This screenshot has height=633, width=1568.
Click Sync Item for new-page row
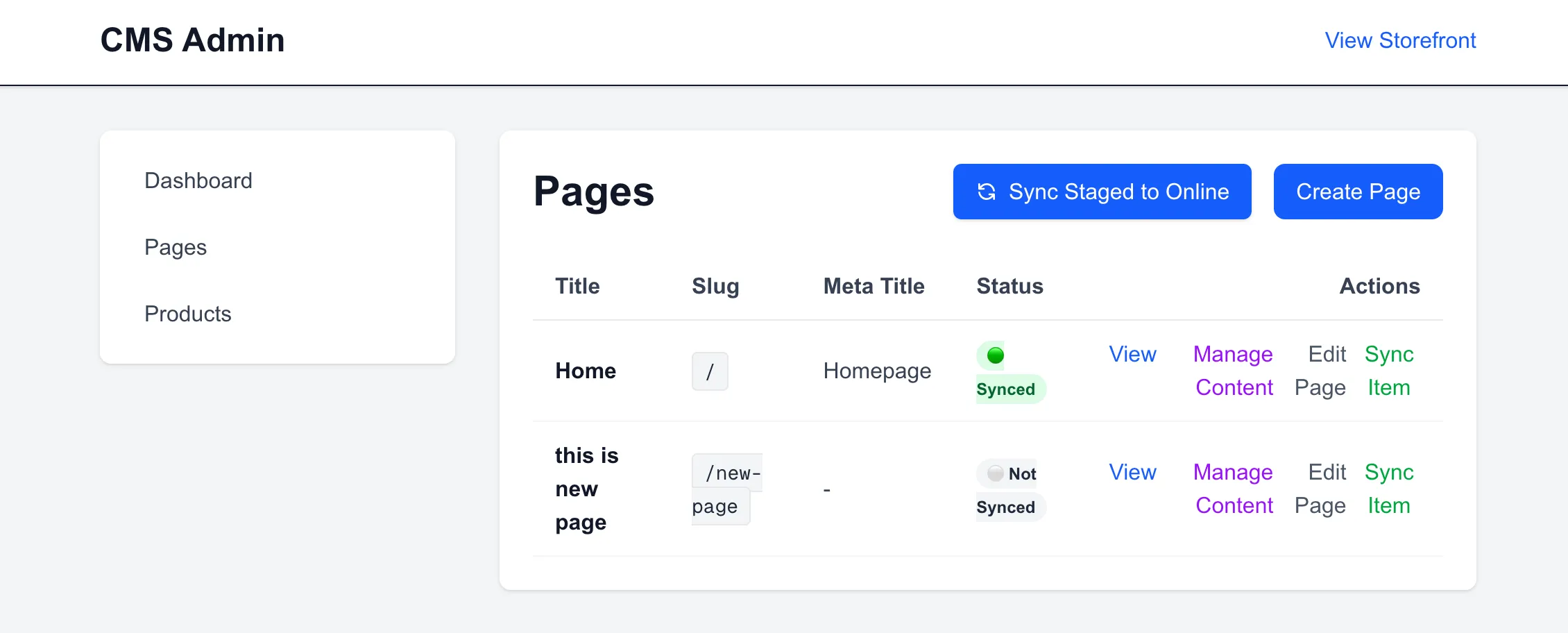[1389, 489]
